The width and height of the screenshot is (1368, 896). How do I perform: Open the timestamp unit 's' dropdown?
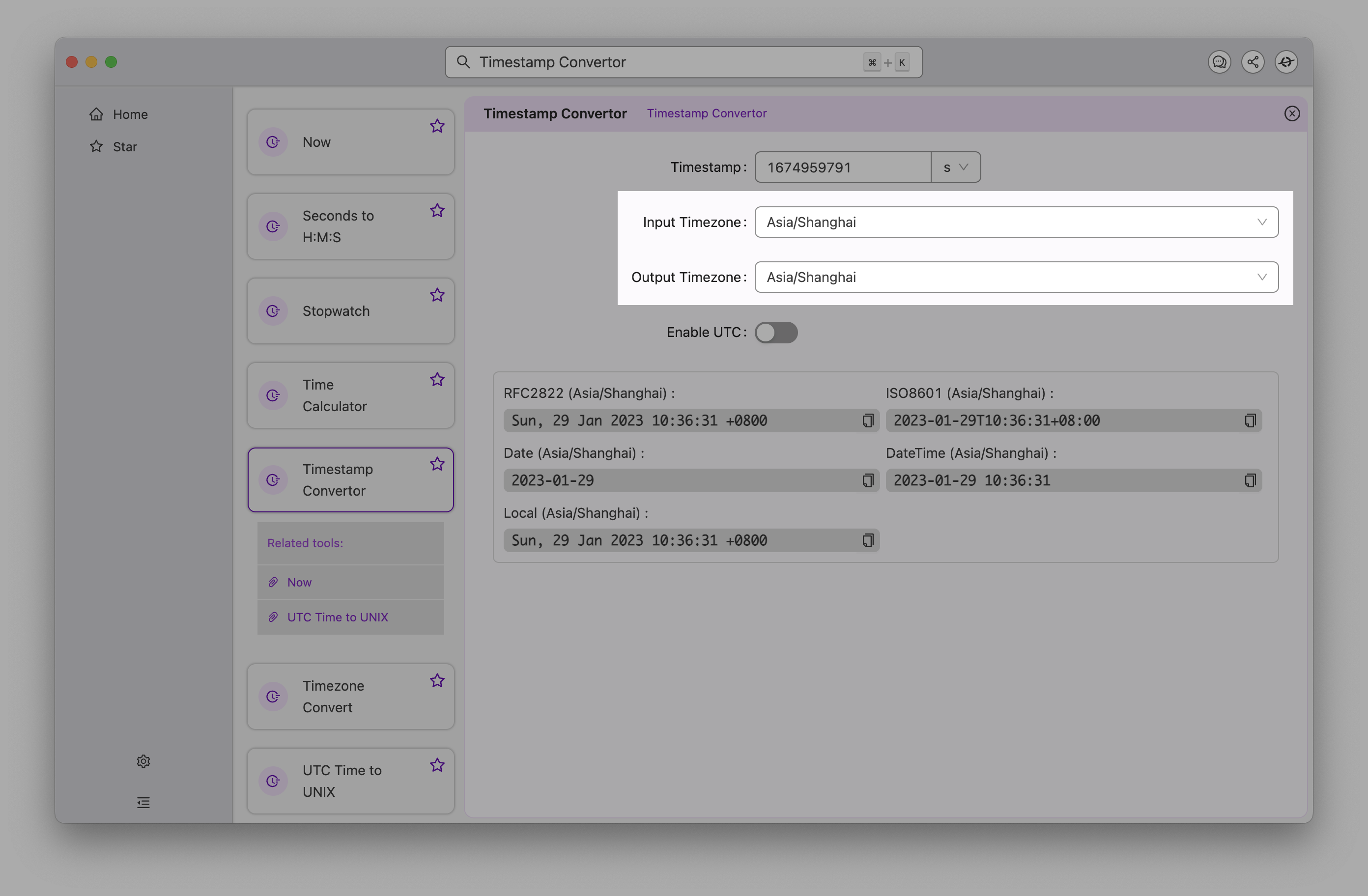[x=956, y=167]
